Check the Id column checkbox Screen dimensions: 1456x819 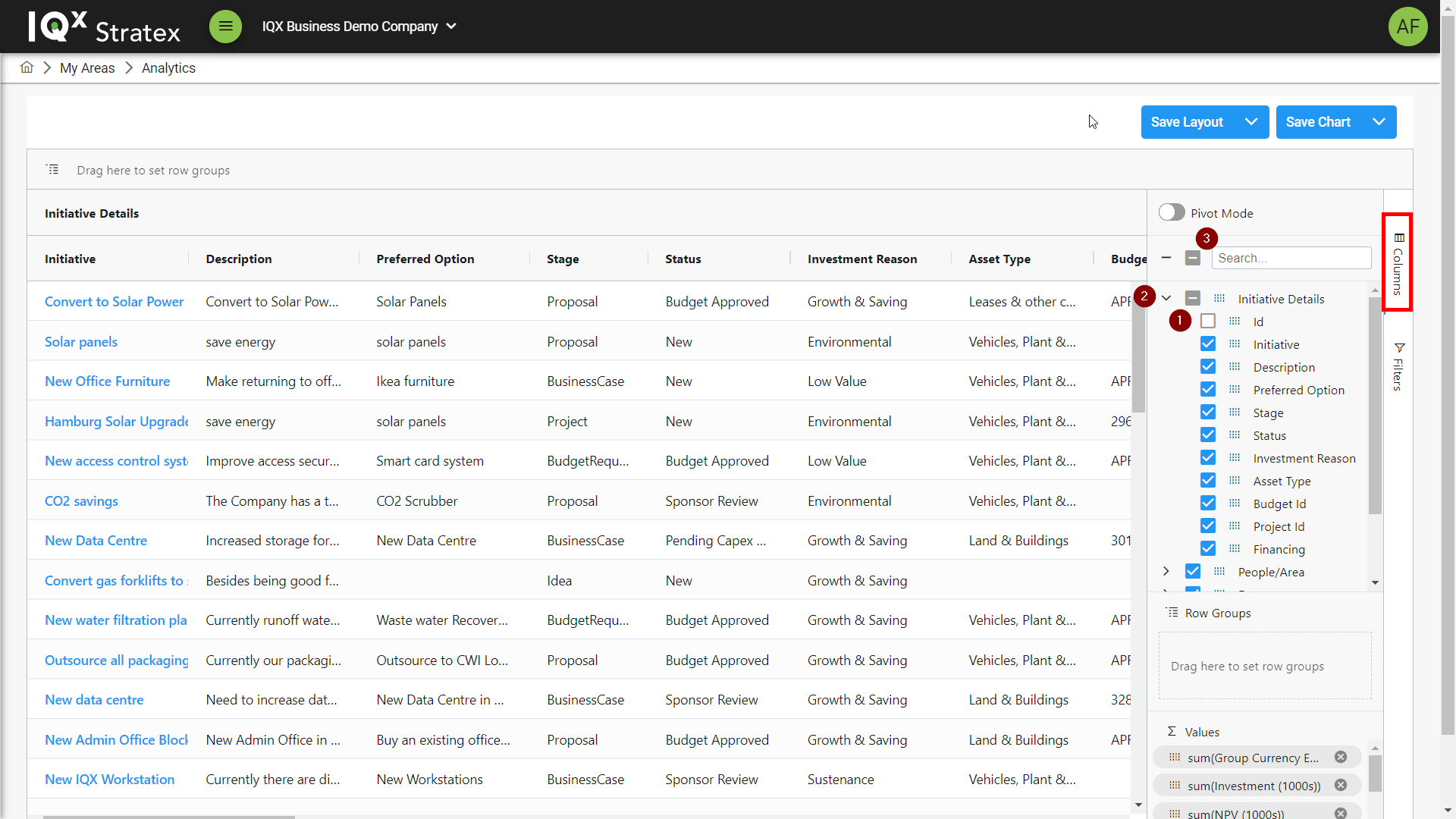[x=1208, y=322]
